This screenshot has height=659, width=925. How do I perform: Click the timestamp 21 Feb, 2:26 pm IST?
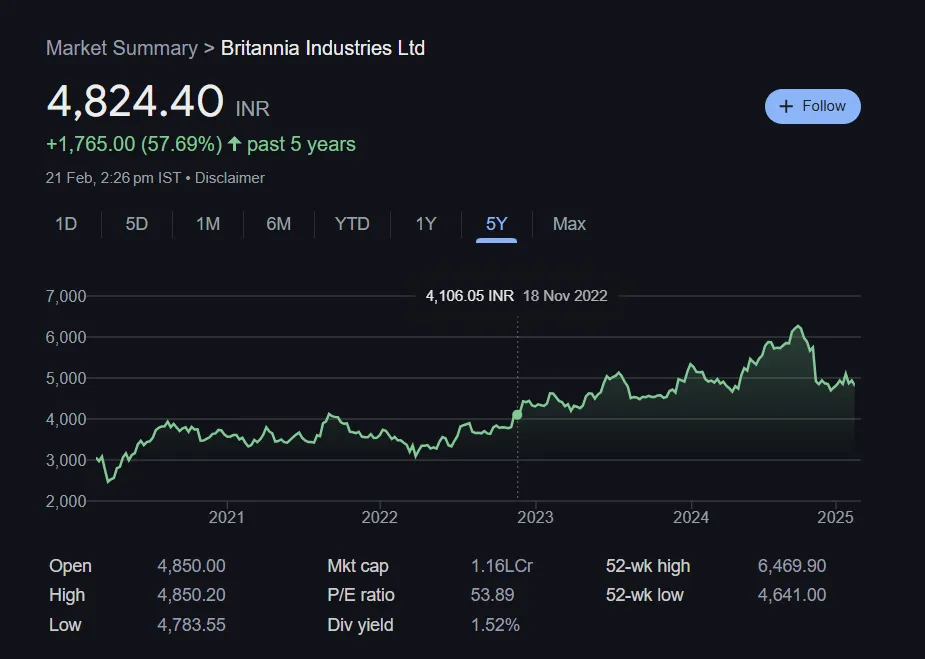point(113,178)
